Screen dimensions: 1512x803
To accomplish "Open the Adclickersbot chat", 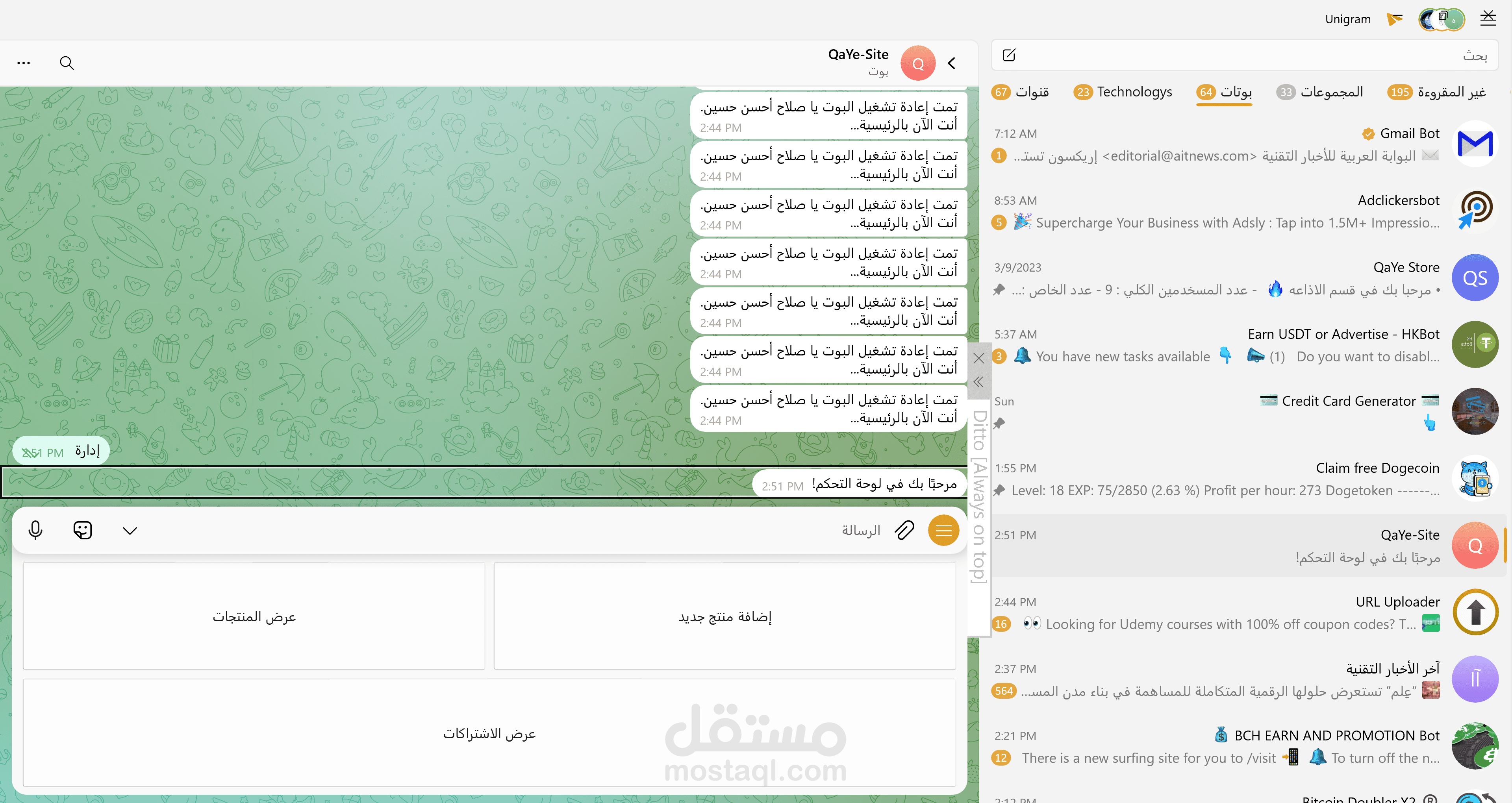I will pos(1244,211).
